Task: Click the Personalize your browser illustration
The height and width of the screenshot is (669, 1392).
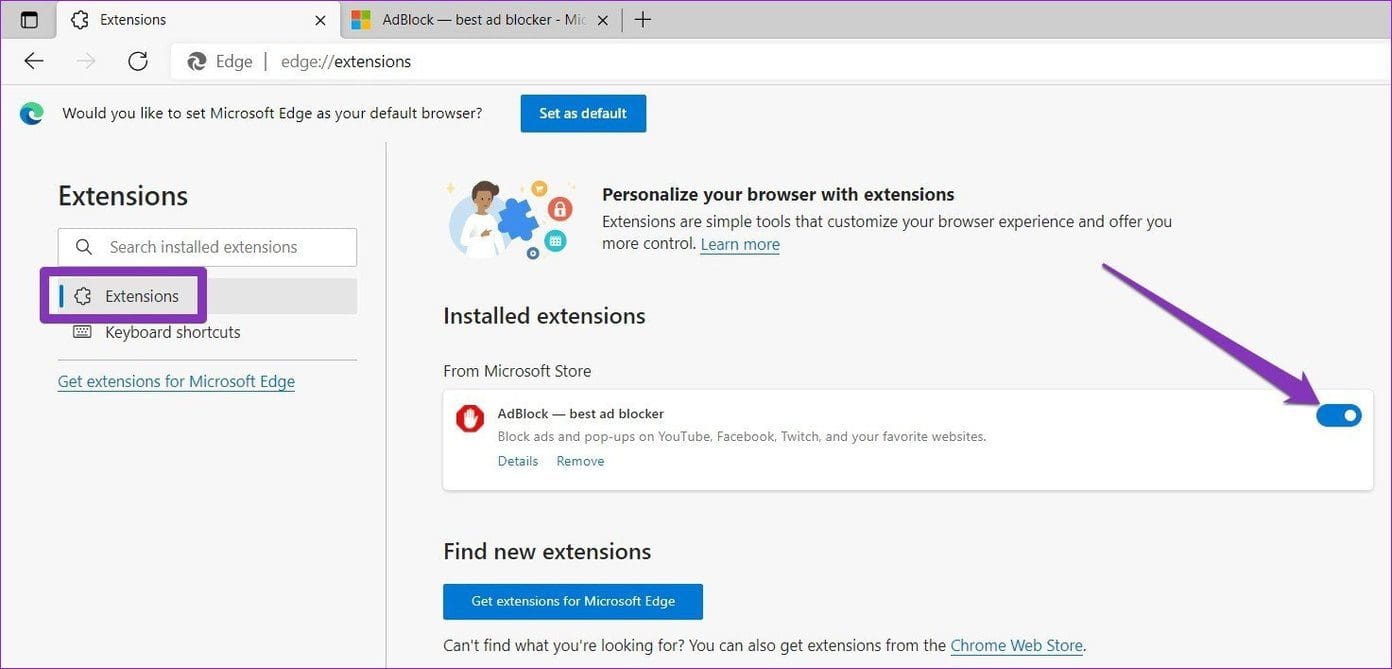Action: 511,220
